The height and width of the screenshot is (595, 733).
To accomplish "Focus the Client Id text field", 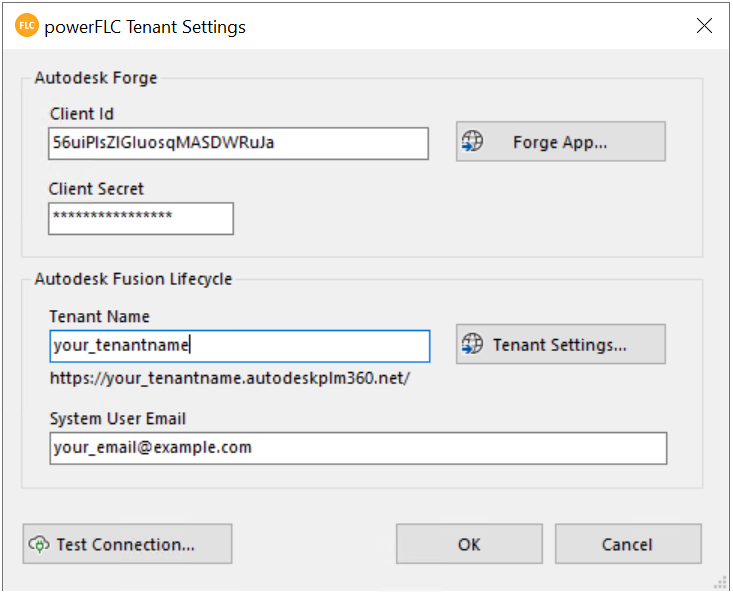I will click(238, 143).
